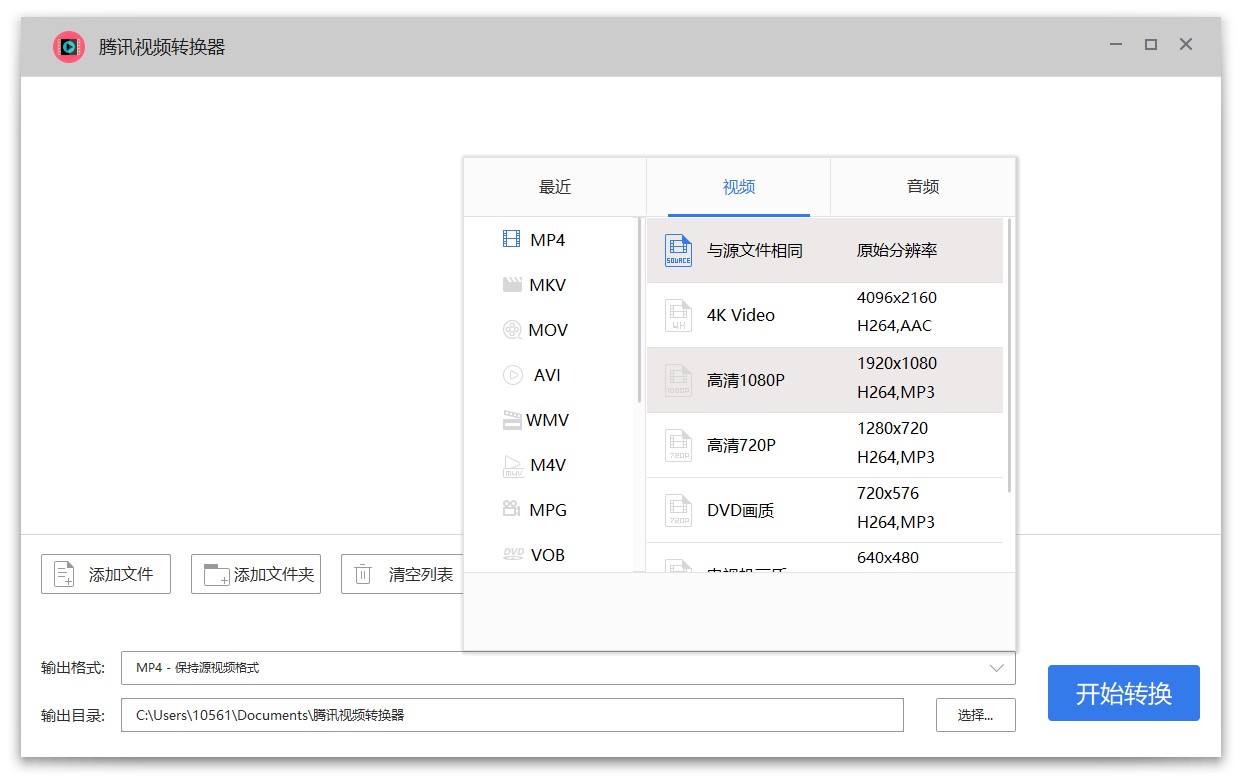Screen dimensions: 1241x778
Task: Click 添加文件 to add files
Action: pos(105,573)
